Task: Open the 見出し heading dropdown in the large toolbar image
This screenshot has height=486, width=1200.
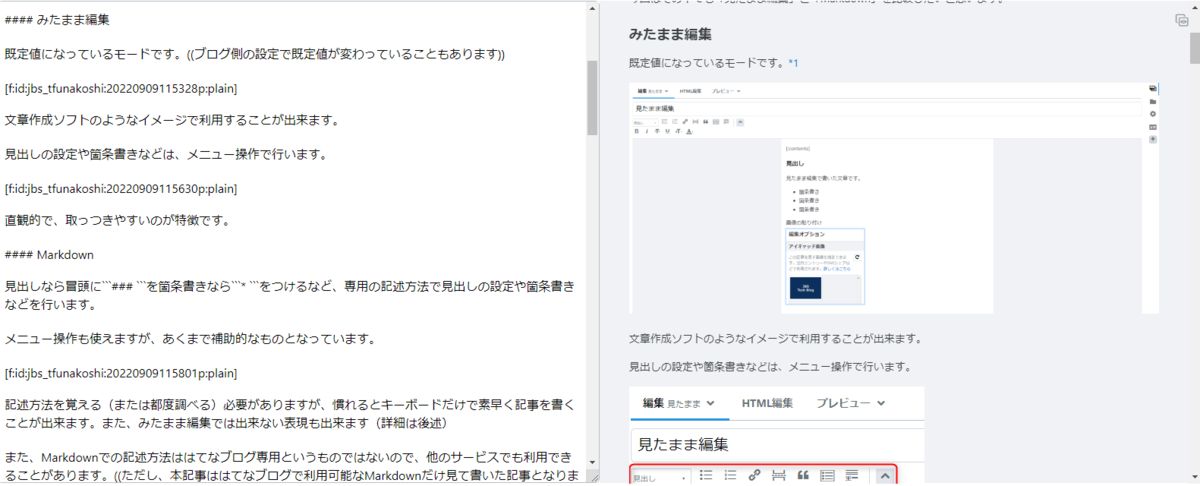Action: coord(661,477)
